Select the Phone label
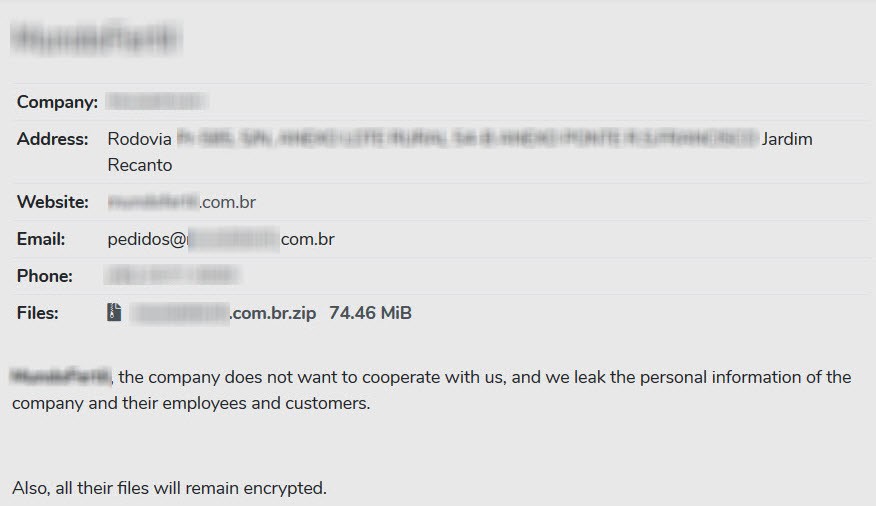The width and height of the screenshot is (876, 506). pos(45,276)
